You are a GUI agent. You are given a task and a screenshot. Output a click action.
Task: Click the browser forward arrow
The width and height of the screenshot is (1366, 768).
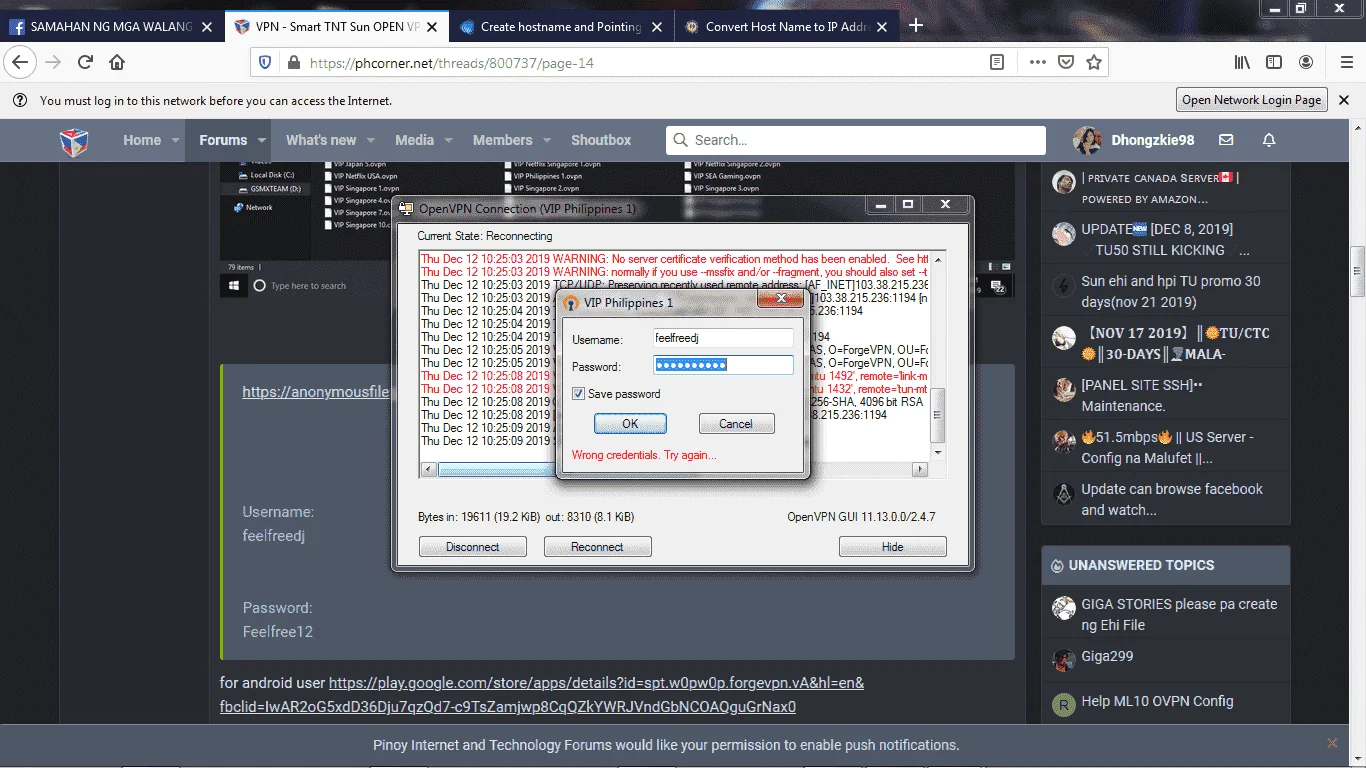[x=53, y=62]
